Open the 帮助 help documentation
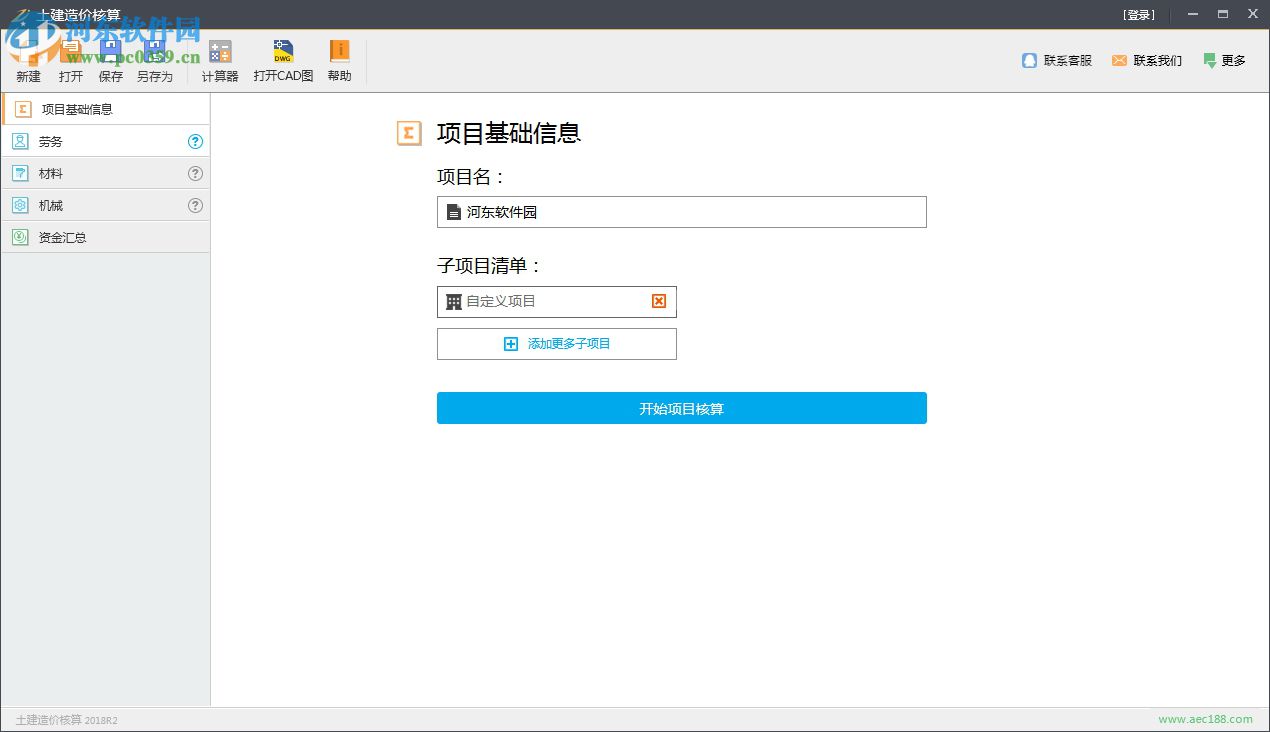1270x732 pixels. (339, 60)
